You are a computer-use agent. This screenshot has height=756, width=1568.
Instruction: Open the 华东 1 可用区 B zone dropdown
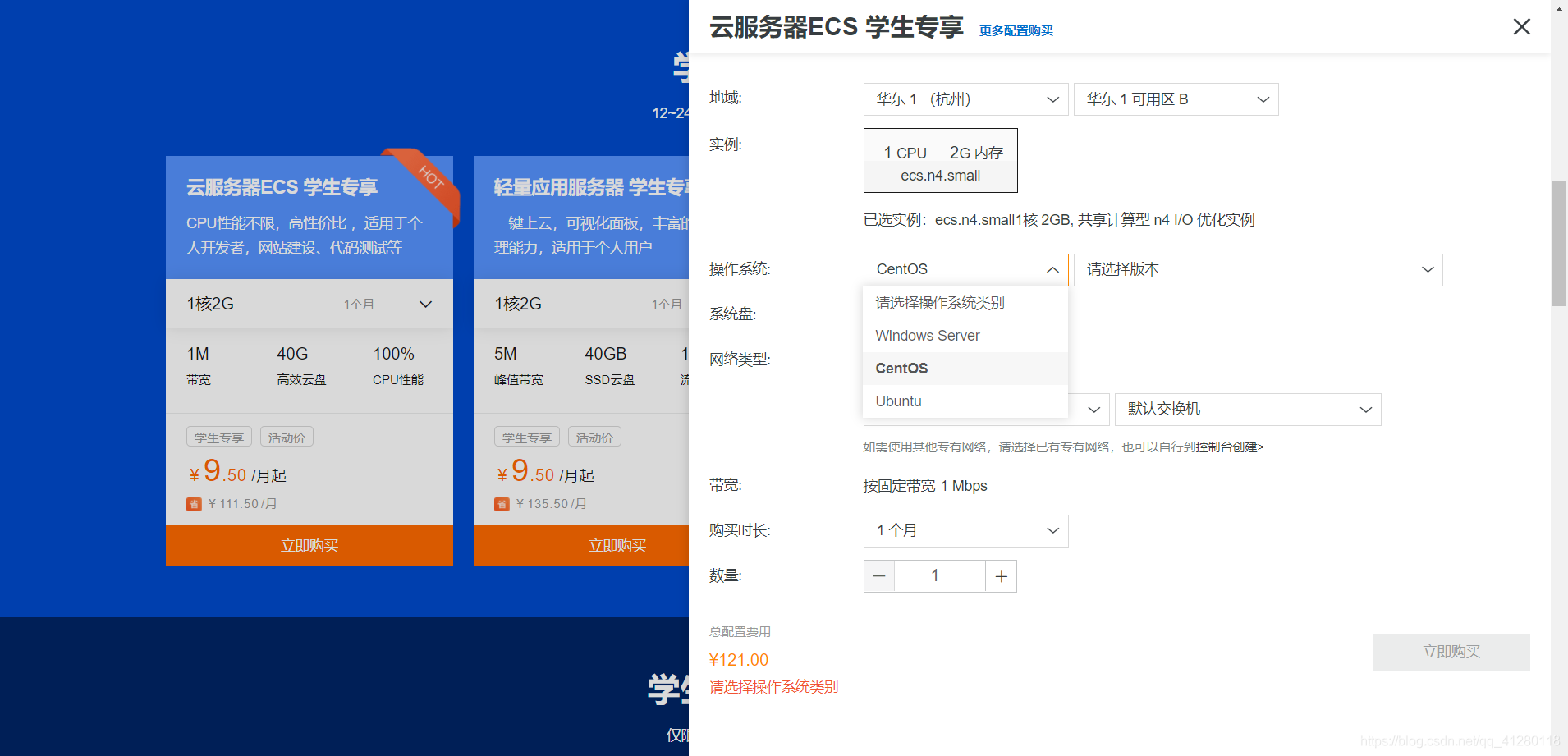point(1176,99)
